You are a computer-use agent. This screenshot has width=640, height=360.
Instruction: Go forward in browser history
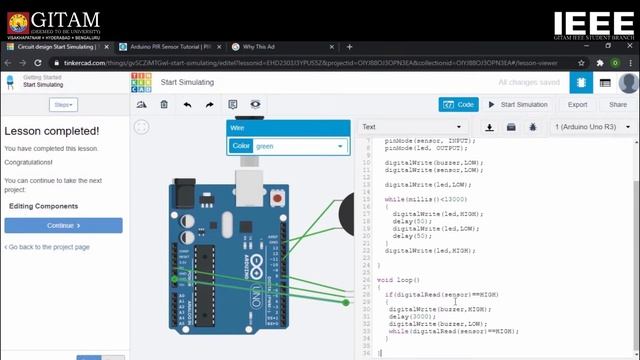22,63
